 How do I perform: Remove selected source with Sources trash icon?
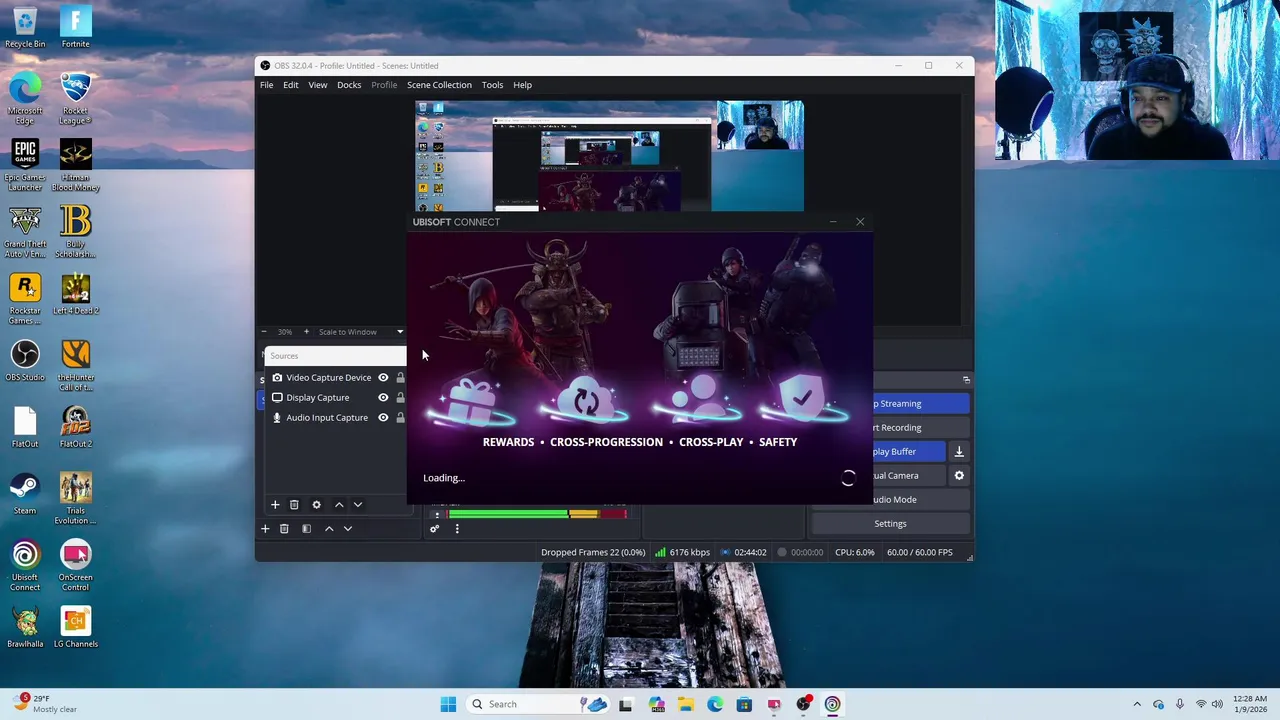click(x=294, y=505)
